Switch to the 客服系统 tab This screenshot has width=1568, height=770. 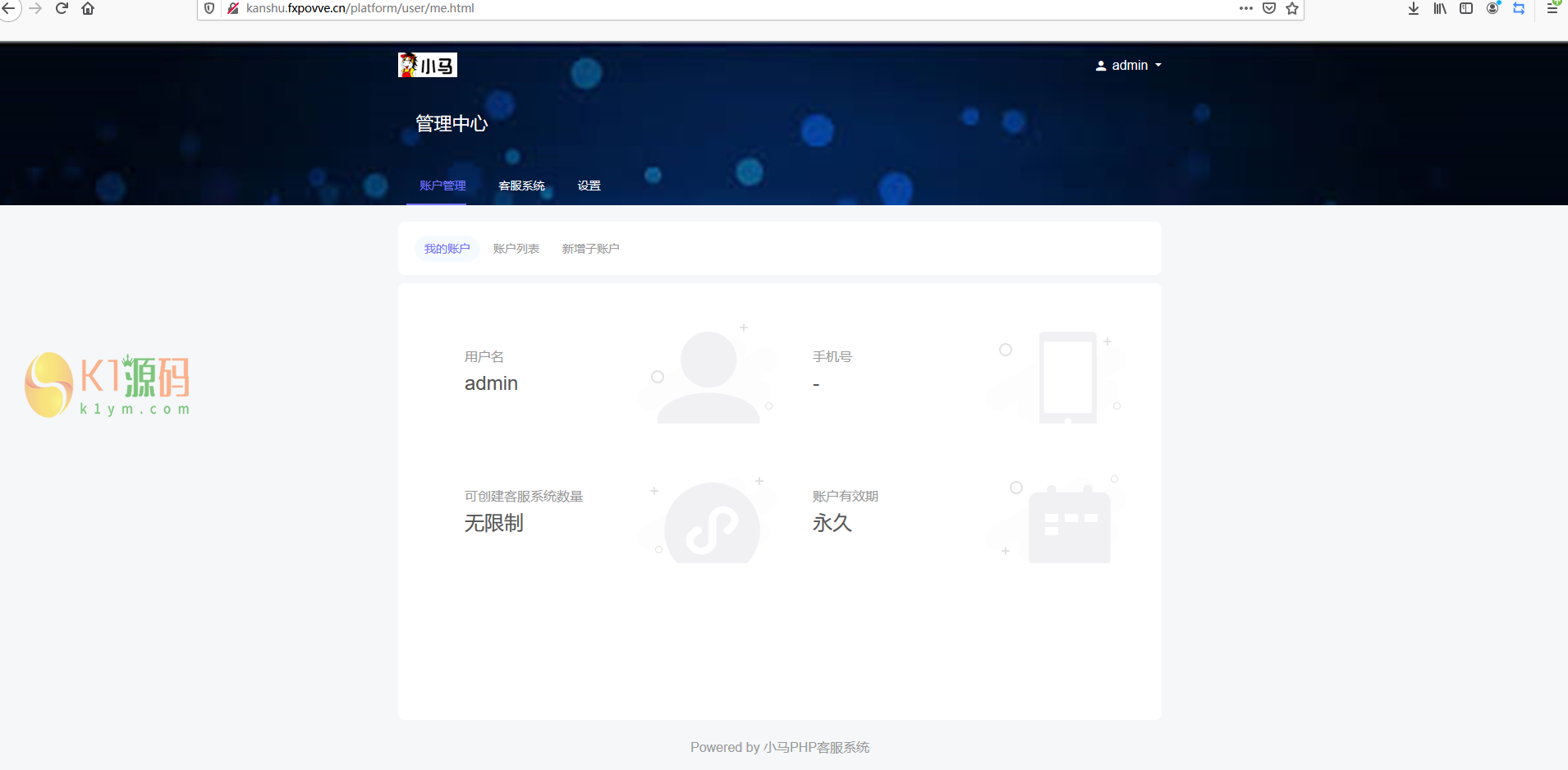(x=521, y=186)
